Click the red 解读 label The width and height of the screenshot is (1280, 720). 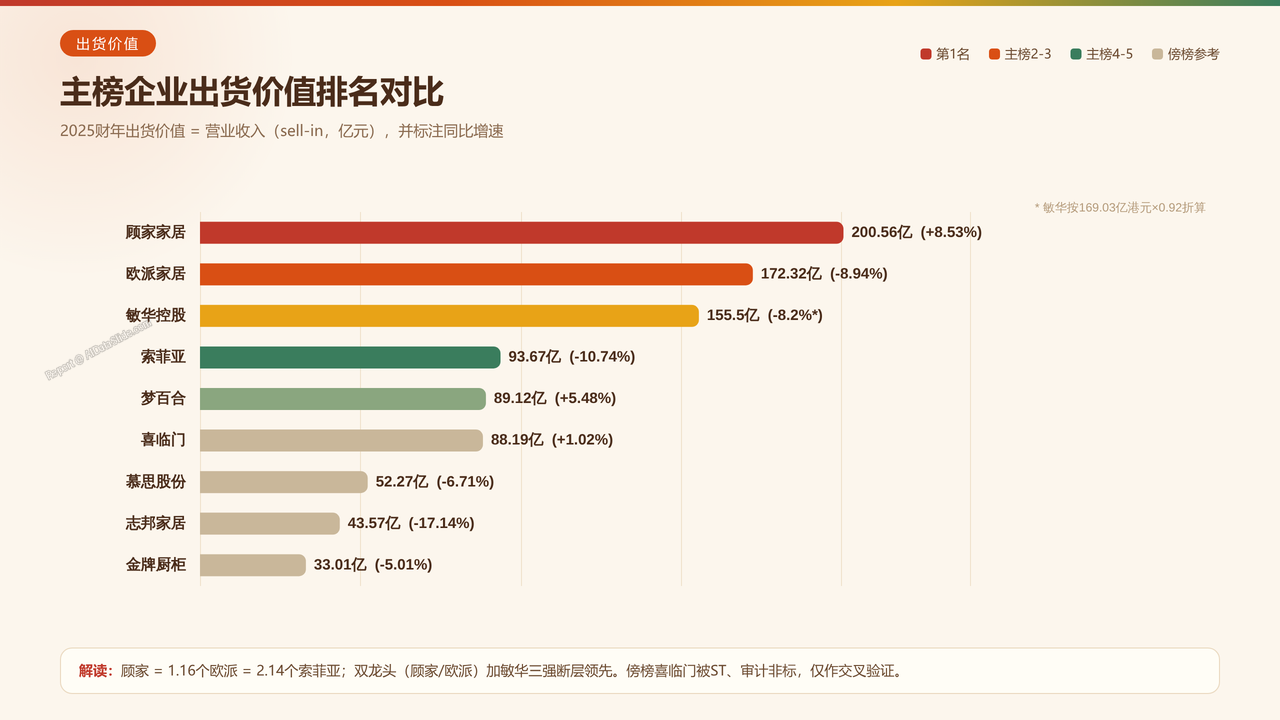point(96,671)
